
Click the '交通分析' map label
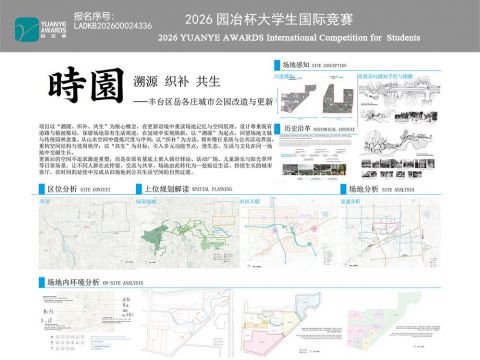(350, 202)
